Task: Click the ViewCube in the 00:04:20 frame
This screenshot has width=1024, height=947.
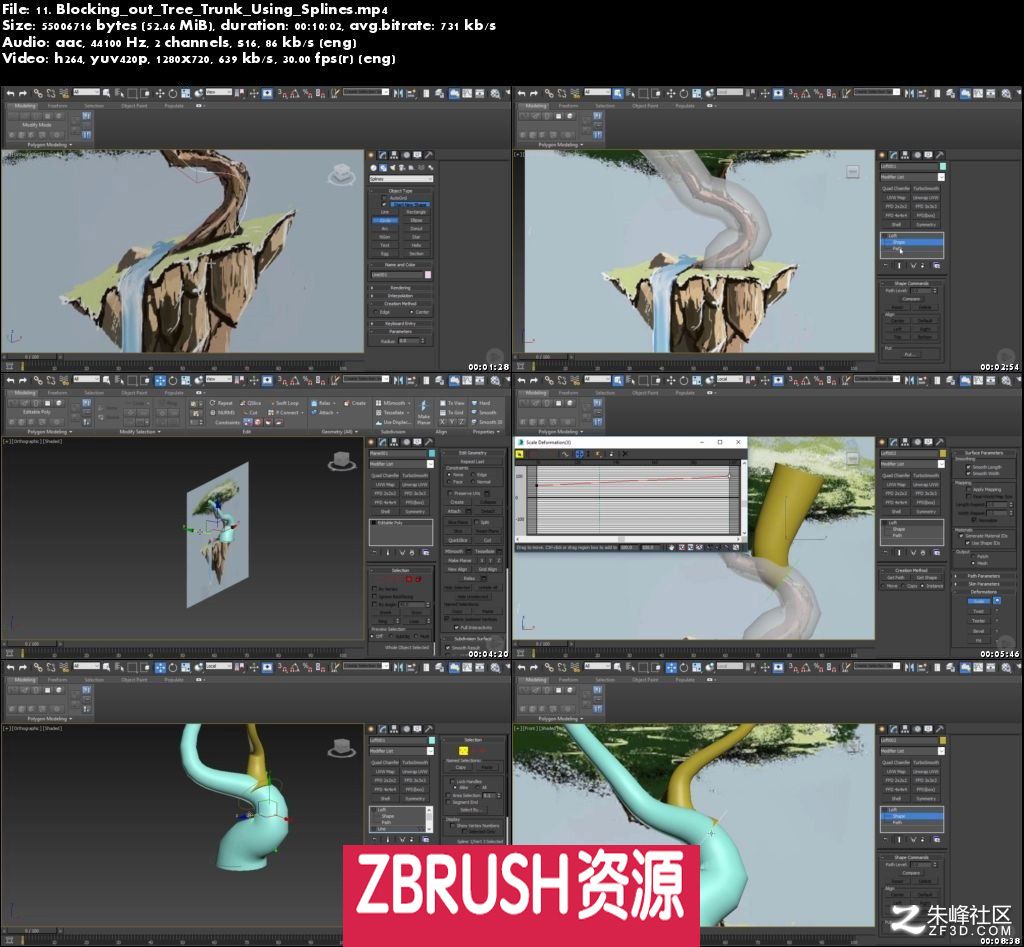Action: coord(341,460)
